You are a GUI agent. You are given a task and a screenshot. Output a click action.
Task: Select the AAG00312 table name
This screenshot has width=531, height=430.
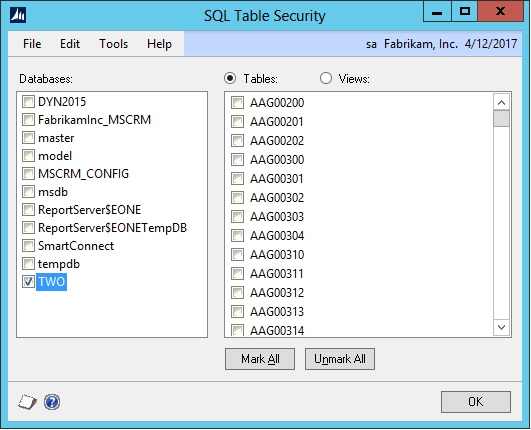point(277,292)
